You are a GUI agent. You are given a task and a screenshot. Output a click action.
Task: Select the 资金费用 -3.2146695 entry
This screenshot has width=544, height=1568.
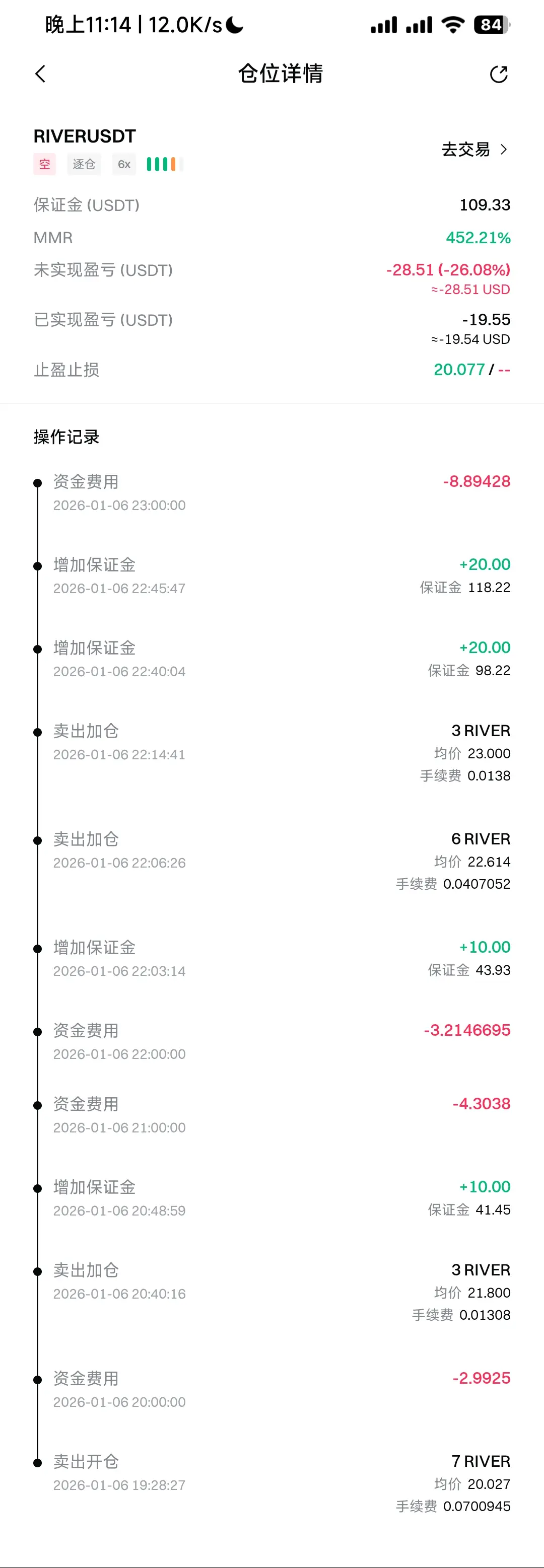[271, 1041]
